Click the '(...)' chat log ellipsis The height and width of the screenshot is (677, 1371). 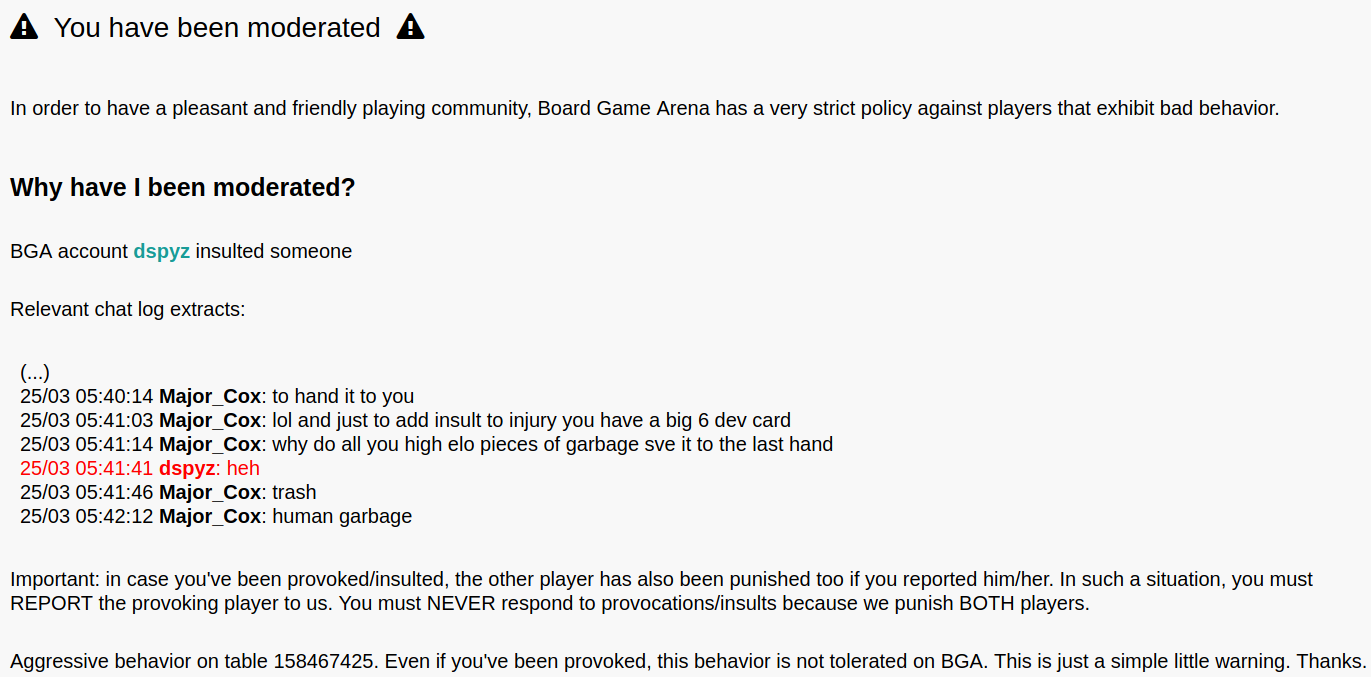point(35,372)
